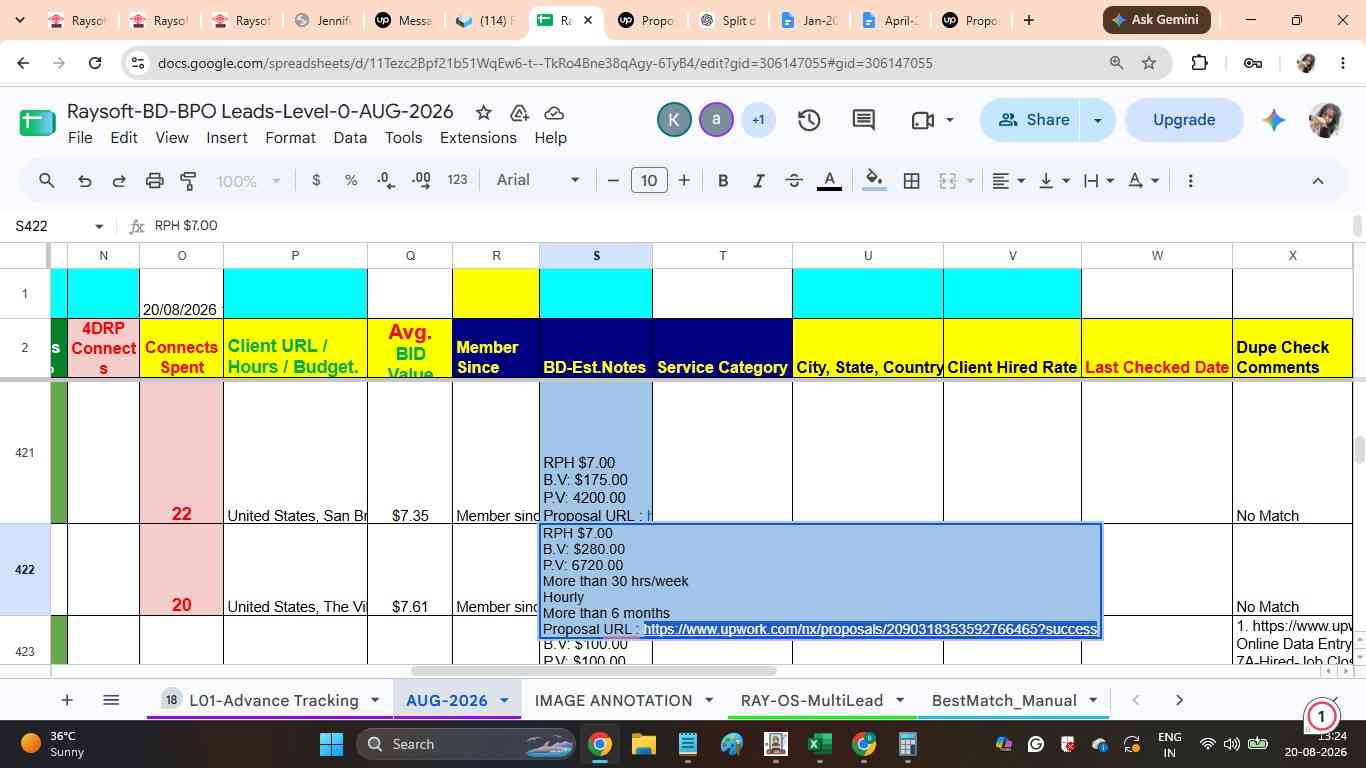Click the Gemini sparkle icon

pos(1273,120)
